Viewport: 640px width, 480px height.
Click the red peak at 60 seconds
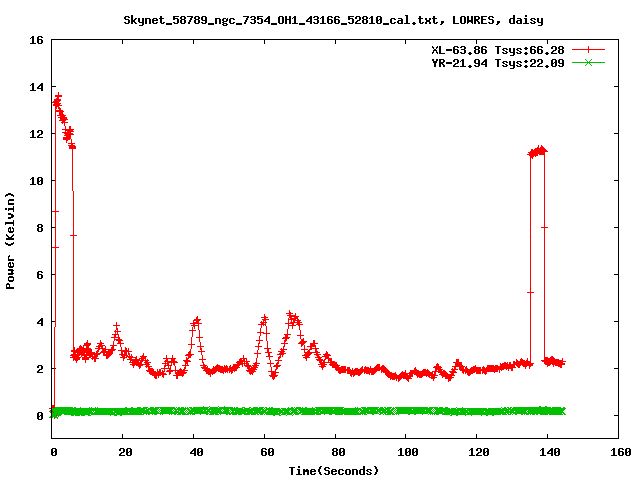coord(264,320)
